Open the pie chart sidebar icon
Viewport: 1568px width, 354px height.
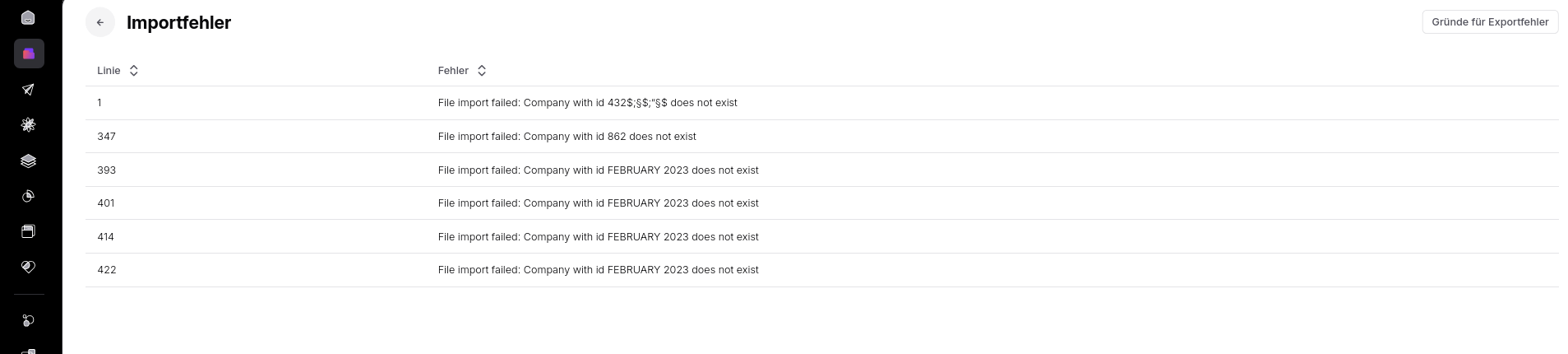[29, 196]
